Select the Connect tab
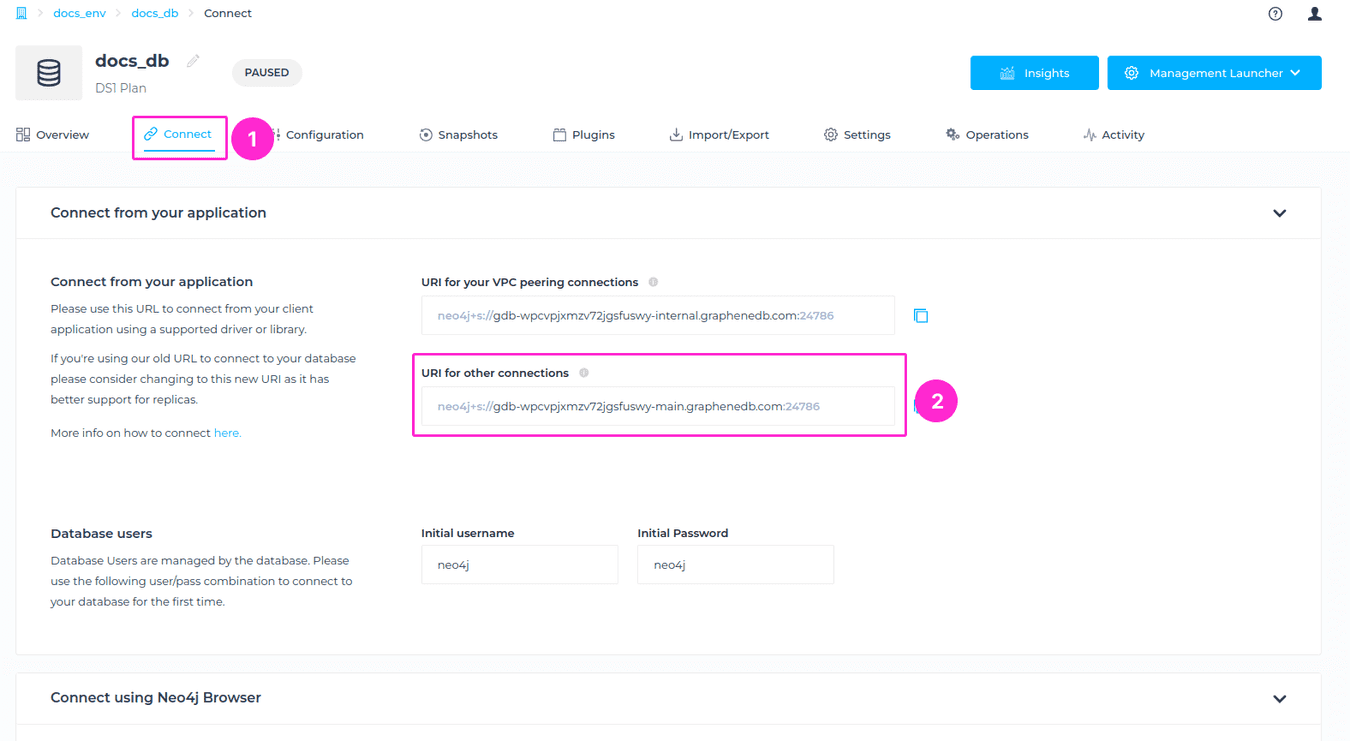The height and width of the screenshot is (741, 1350). tap(178, 134)
